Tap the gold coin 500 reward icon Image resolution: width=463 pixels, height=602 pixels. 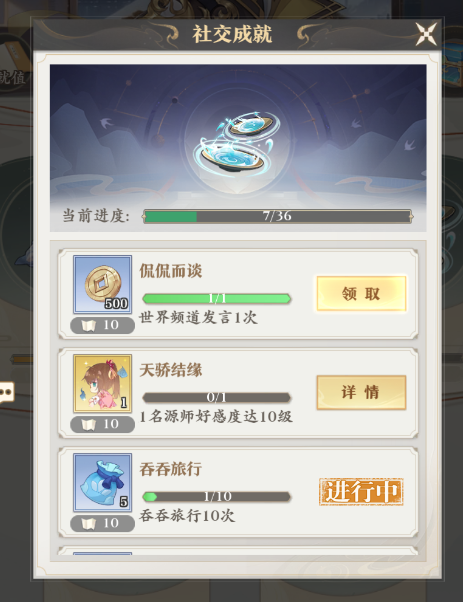[103, 284]
